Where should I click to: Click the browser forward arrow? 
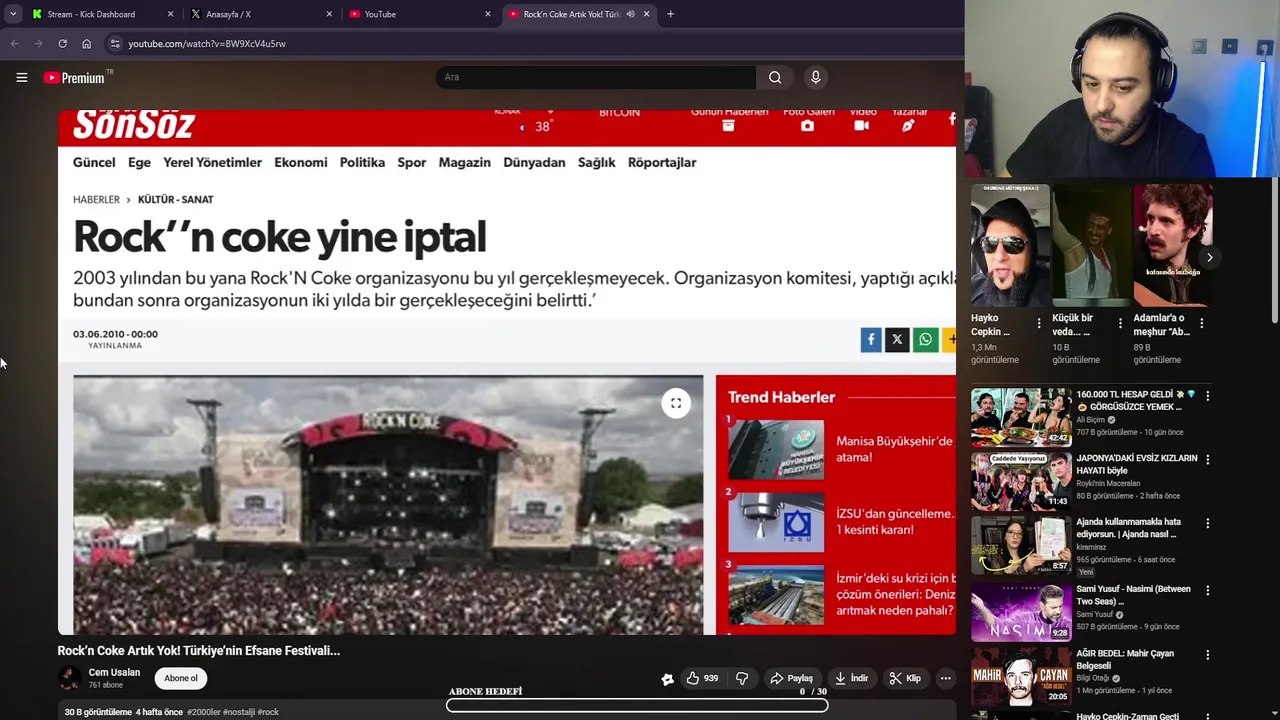click(x=38, y=44)
